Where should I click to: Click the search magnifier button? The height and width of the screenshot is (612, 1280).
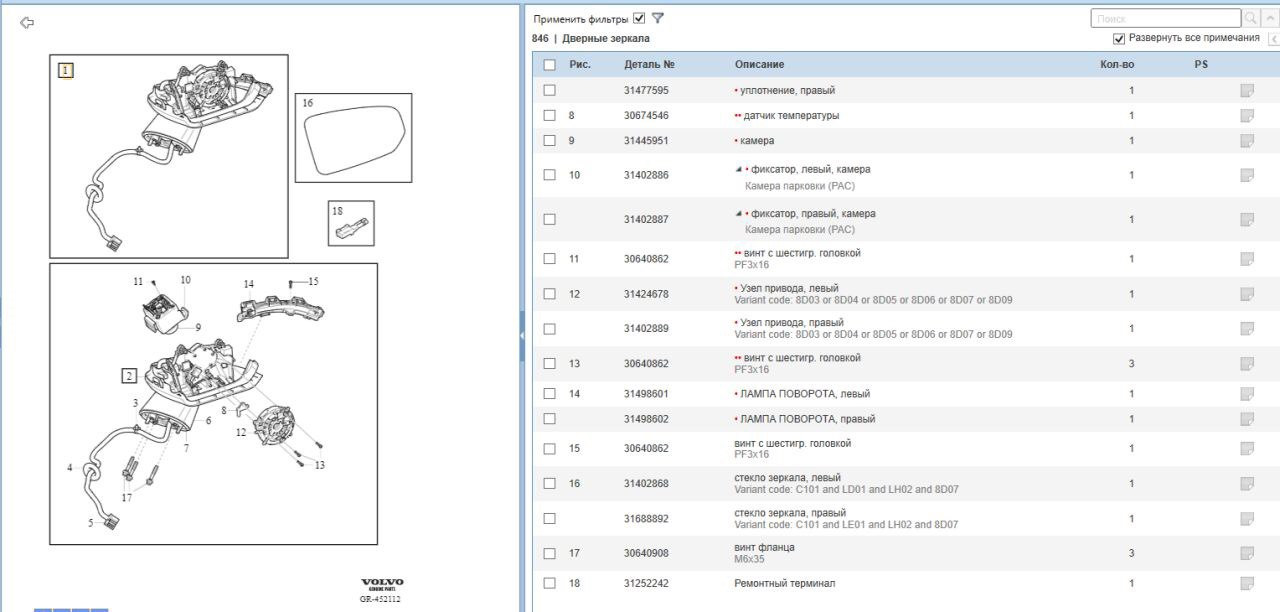(1251, 18)
